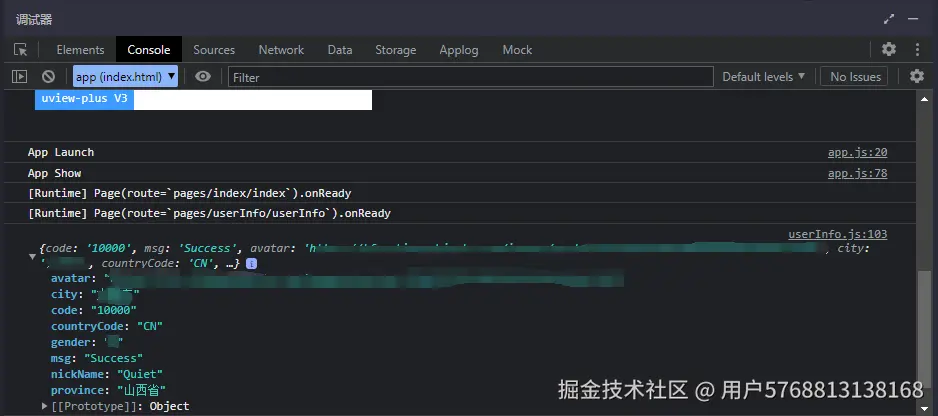
Task: Open console settings gear beside No Issues
Action: (917, 76)
